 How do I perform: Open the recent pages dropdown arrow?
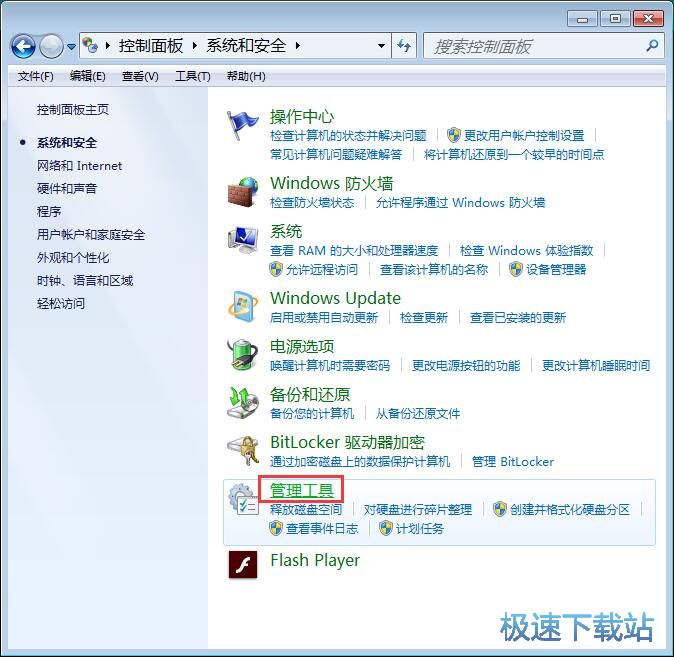coord(71,46)
